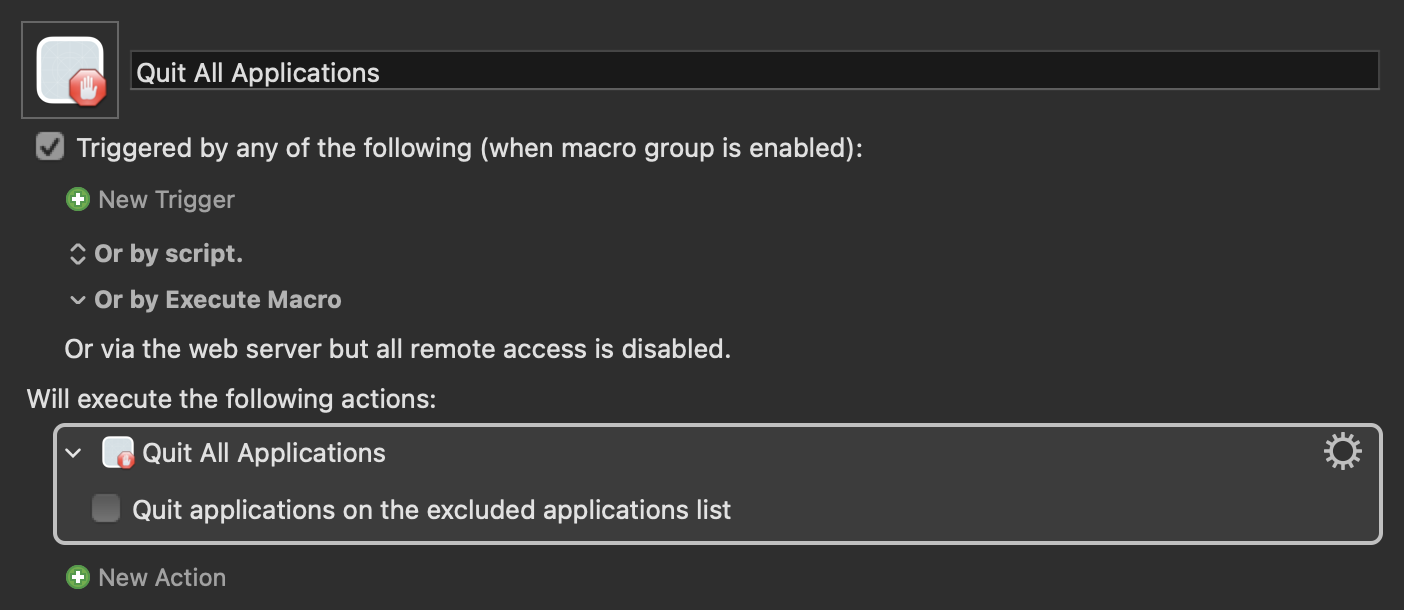Click the web server remote access disabled text
The height and width of the screenshot is (610, 1404).
(397, 349)
